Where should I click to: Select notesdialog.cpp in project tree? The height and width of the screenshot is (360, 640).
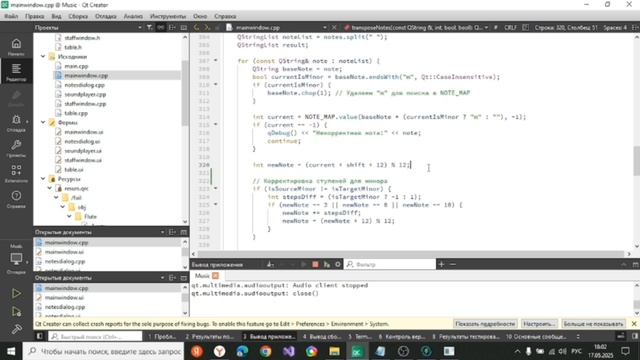point(84,85)
